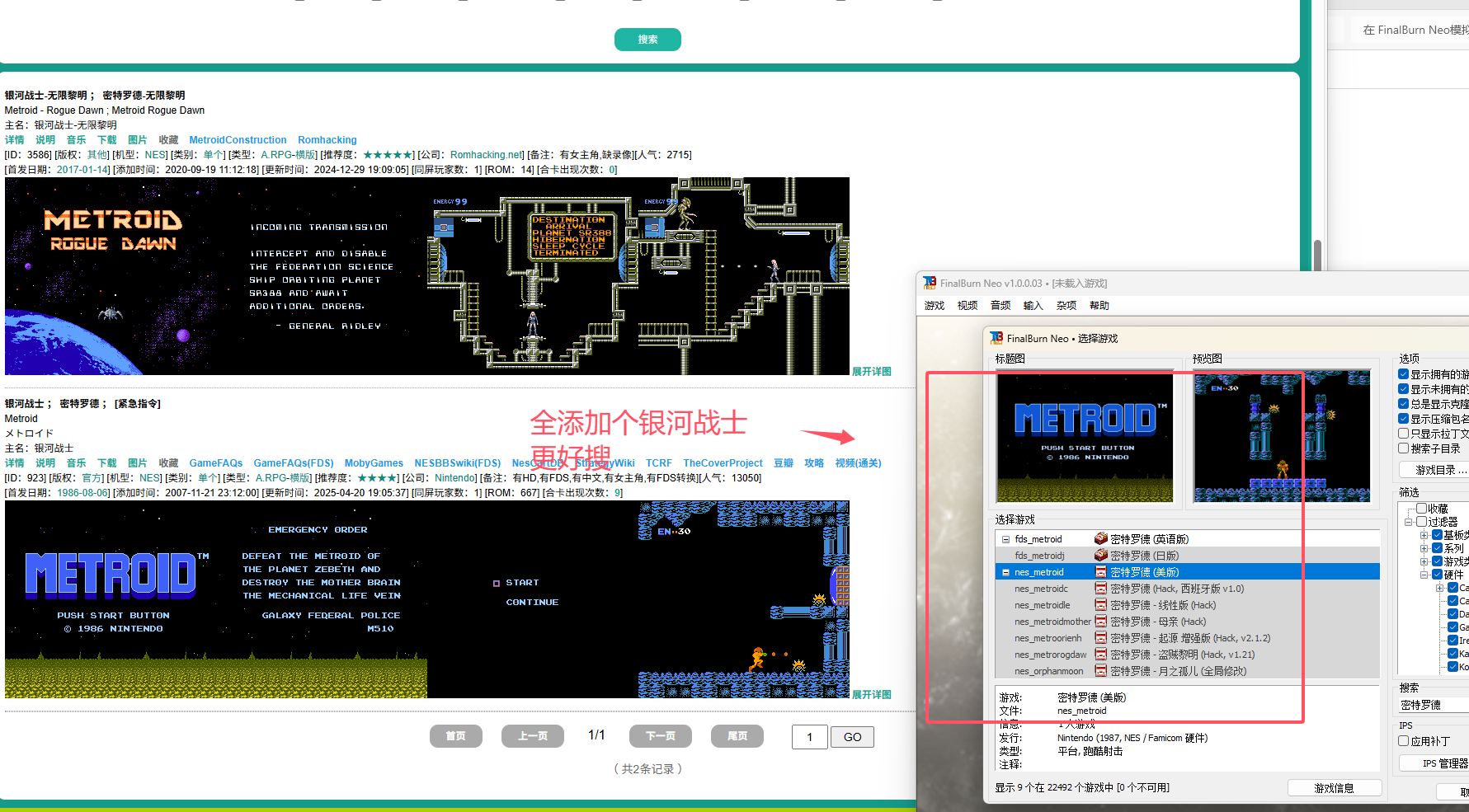Image resolution: width=1469 pixels, height=812 pixels.
Task: Open the 豆瓣 link for Metroid
Action: click(x=783, y=463)
